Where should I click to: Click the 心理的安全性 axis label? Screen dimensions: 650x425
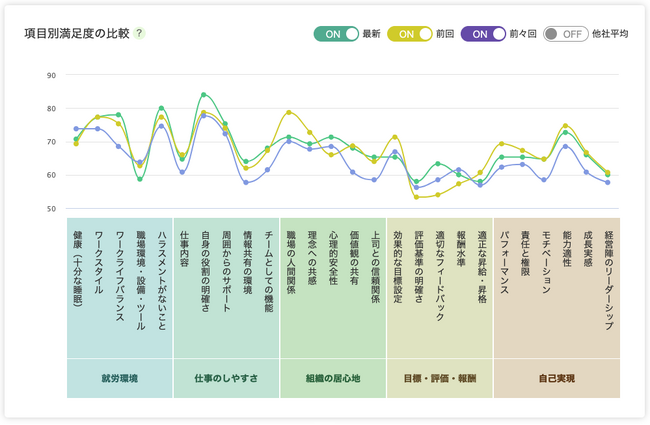332,259
